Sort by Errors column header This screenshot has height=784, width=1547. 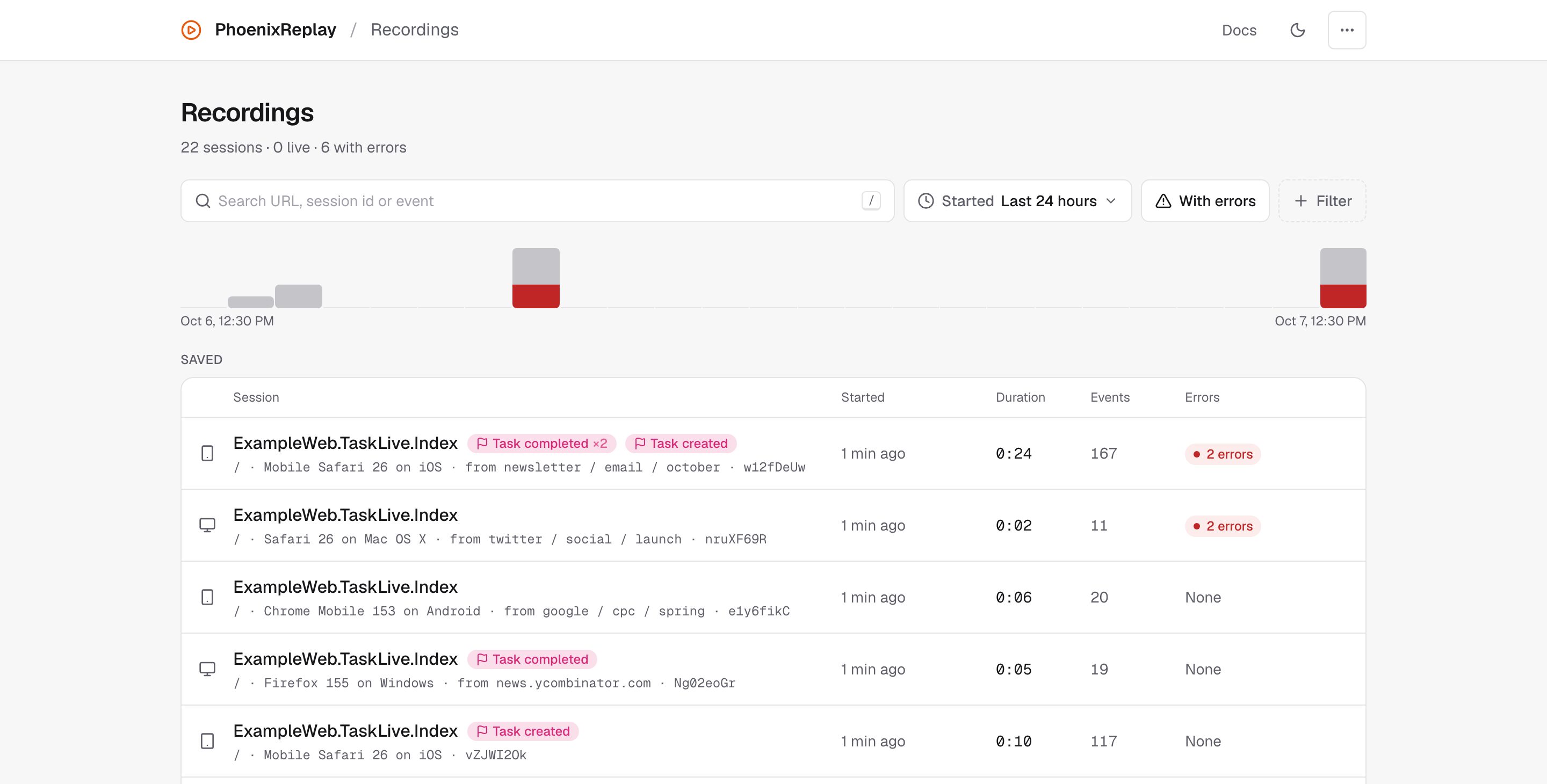[x=1202, y=397]
